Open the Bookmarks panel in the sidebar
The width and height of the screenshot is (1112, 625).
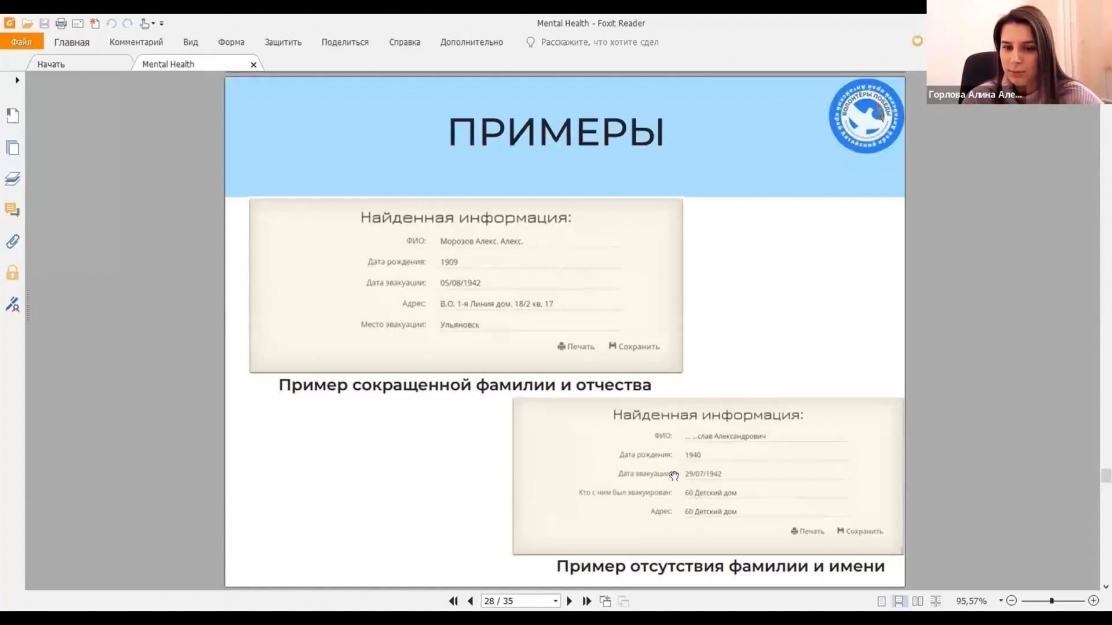[13, 116]
